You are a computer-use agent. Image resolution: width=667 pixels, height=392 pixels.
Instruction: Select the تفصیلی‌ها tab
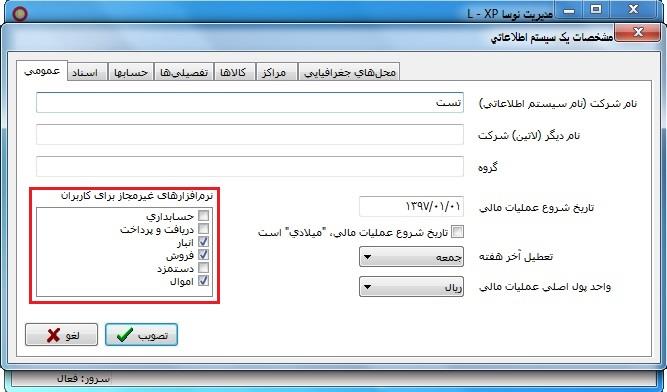(x=184, y=72)
